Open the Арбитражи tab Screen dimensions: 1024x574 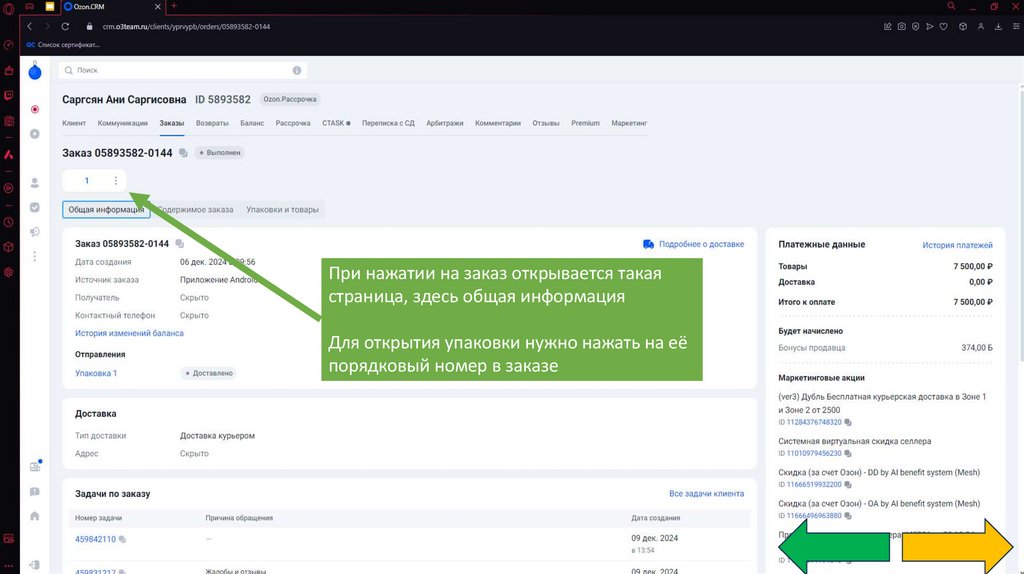click(445, 123)
